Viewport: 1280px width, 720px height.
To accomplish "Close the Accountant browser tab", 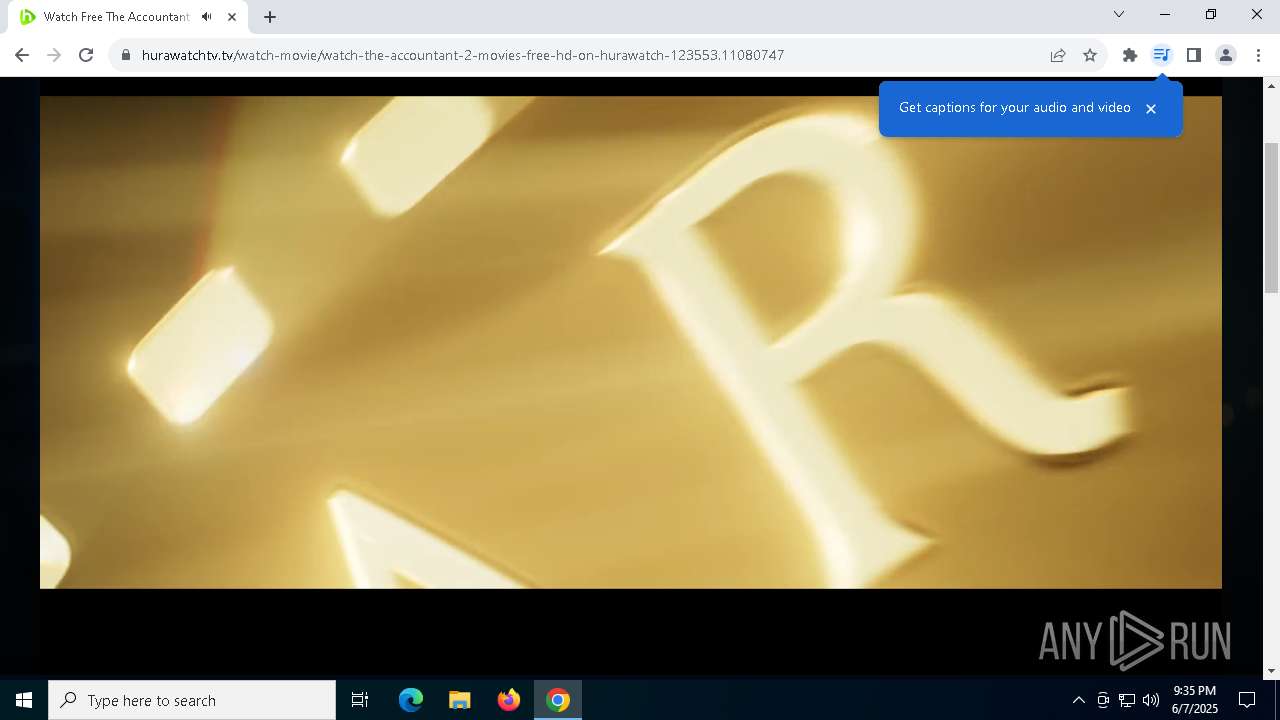I will coord(232,17).
